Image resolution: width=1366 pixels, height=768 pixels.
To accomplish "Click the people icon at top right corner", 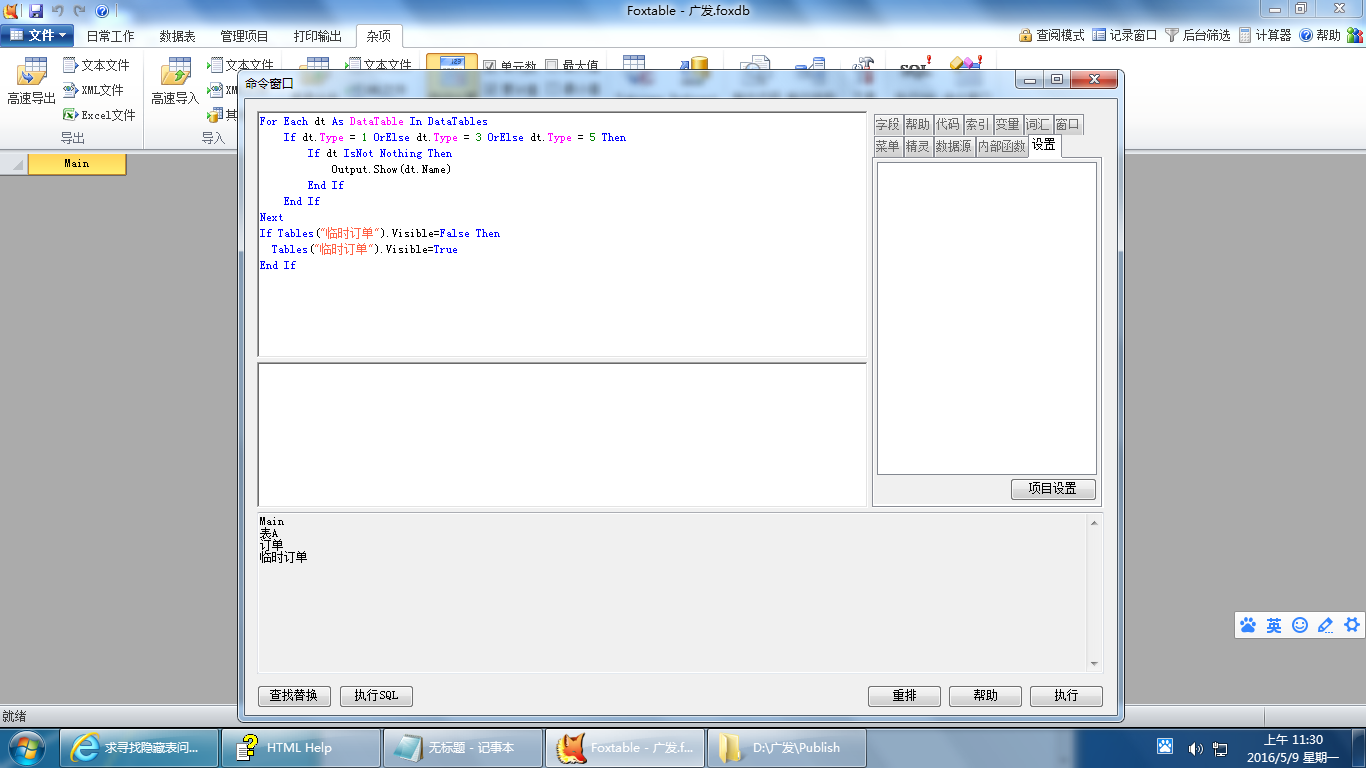I will click(1354, 35).
